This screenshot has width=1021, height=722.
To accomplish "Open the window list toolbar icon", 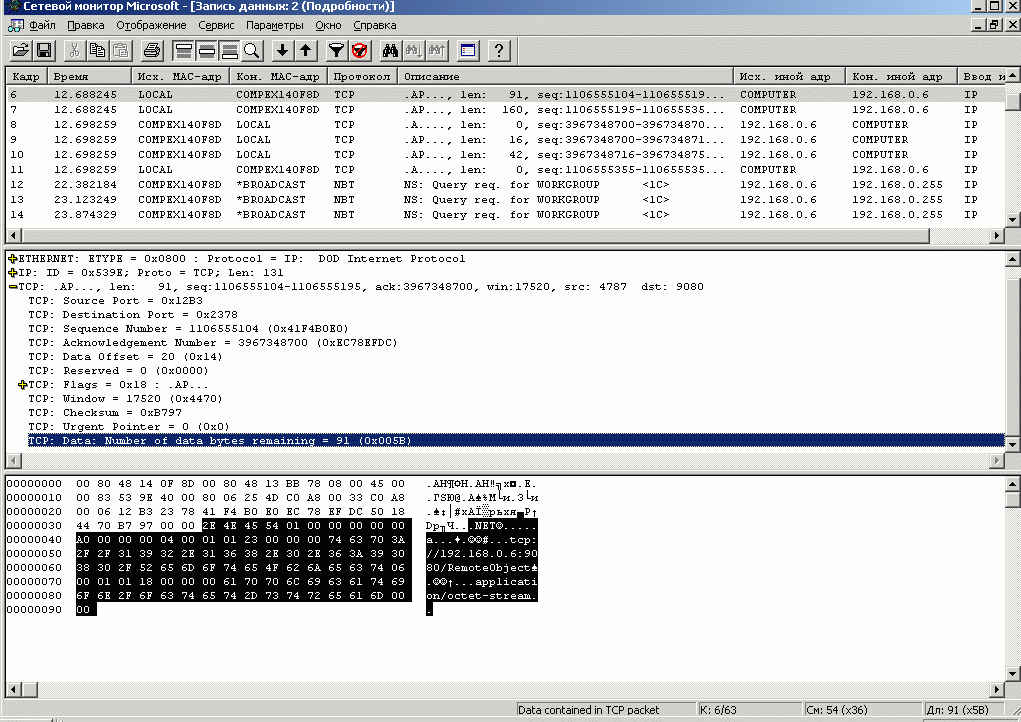I will [468, 51].
